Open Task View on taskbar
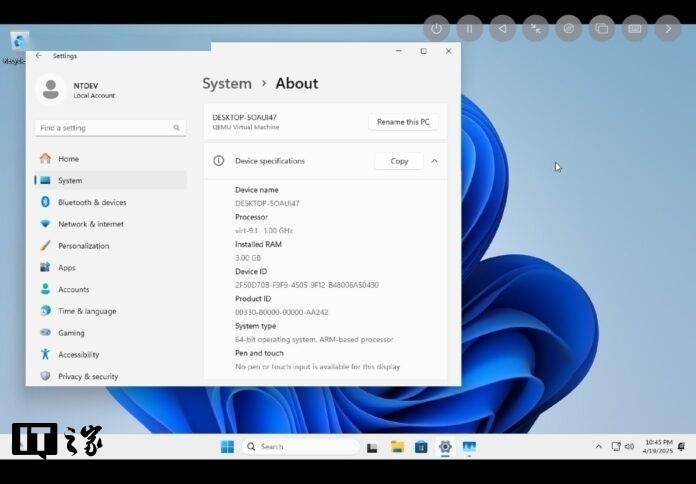 click(372, 448)
